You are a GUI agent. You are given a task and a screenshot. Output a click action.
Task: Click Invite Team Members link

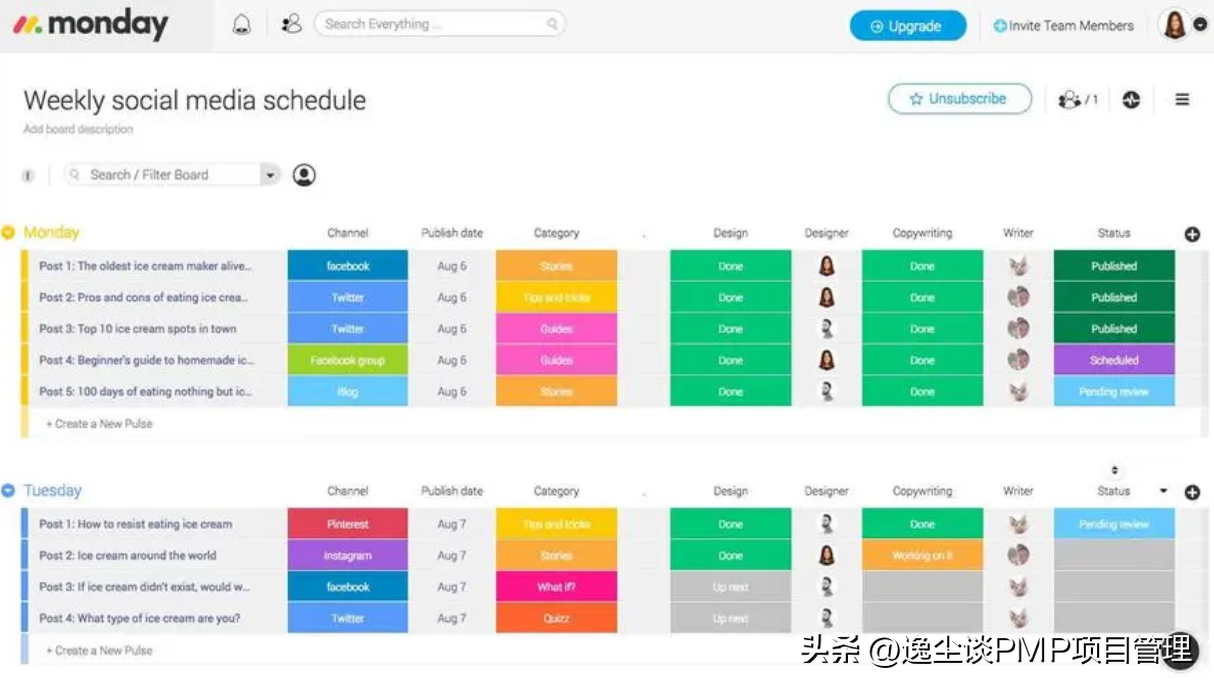tap(1063, 26)
